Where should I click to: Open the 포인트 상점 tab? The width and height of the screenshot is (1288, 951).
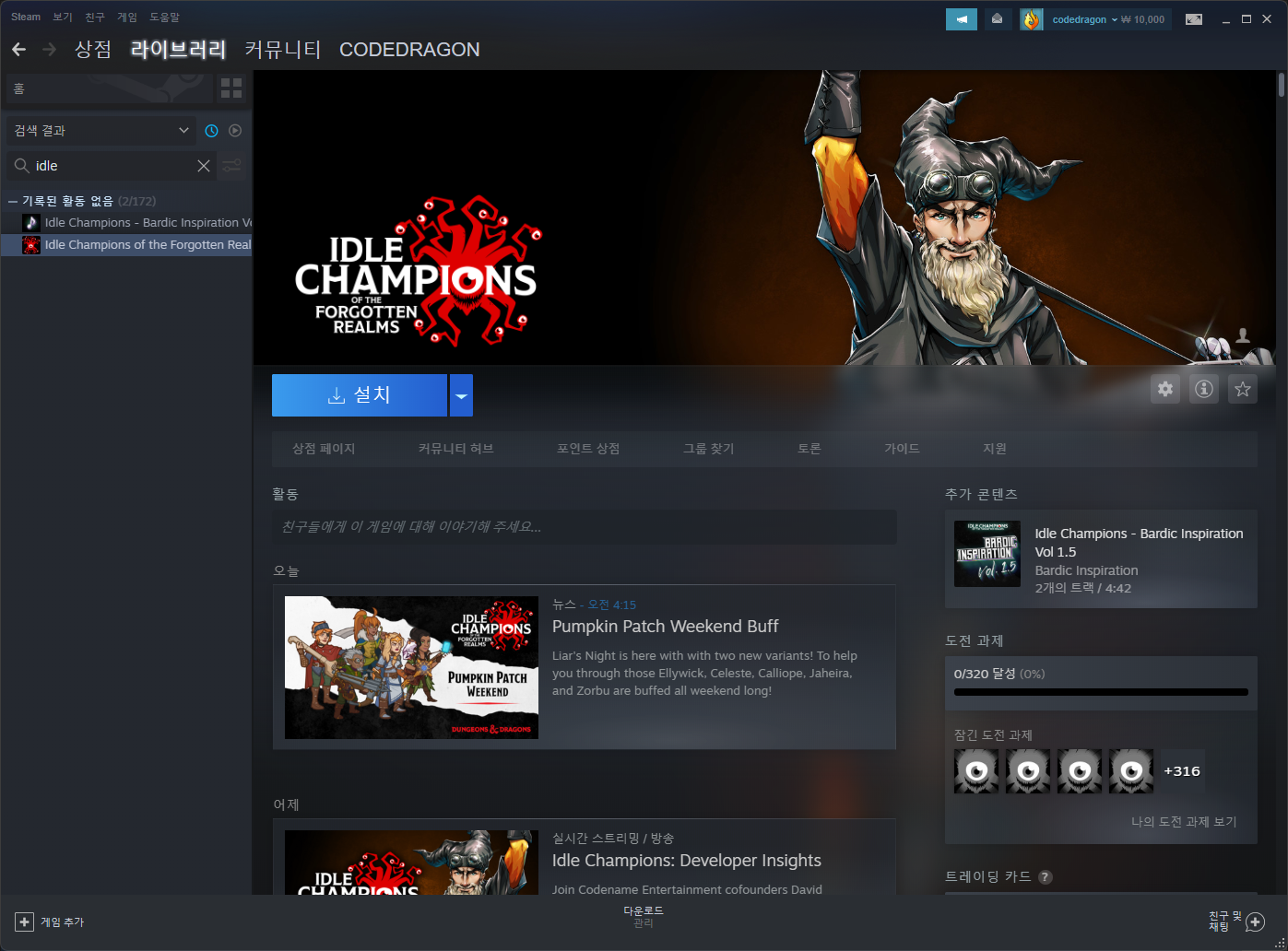[588, 449]
